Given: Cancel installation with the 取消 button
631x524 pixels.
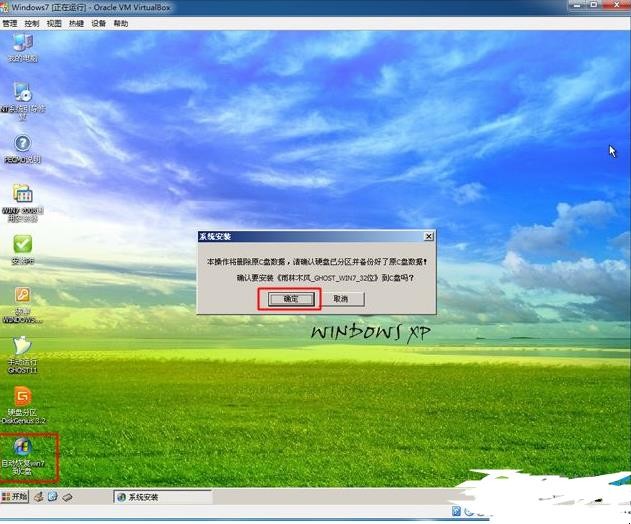Looking at the screenshot, I should tap(340, 299).
